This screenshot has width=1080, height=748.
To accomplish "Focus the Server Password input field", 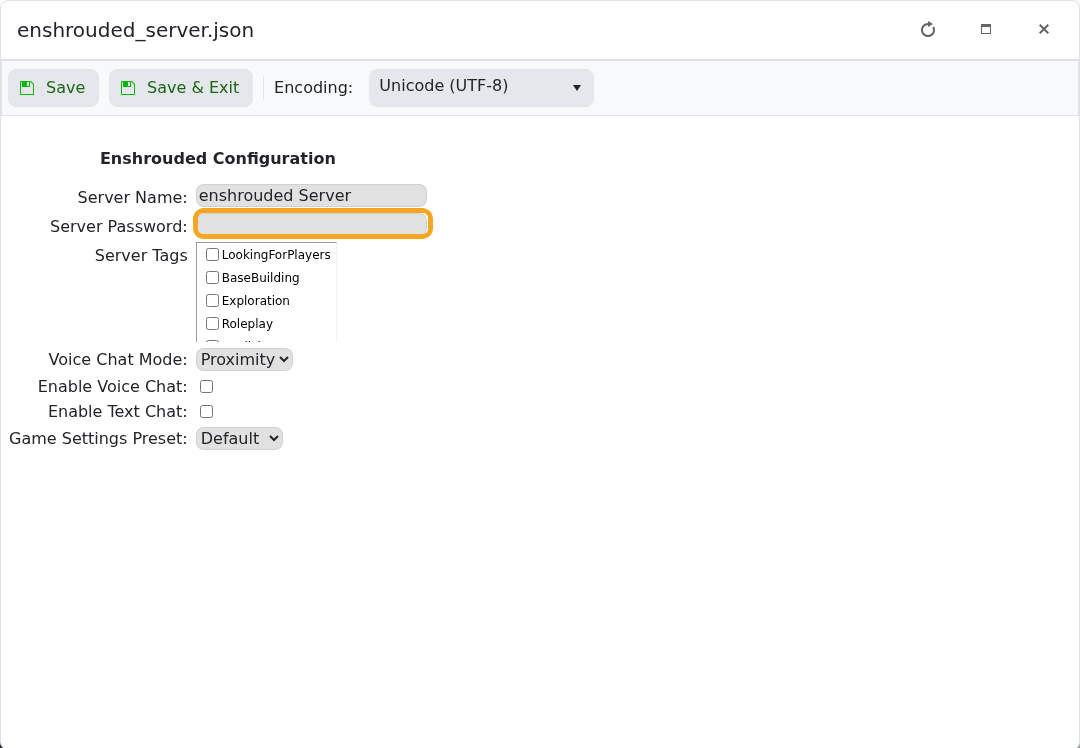I will tap(313, 225).
